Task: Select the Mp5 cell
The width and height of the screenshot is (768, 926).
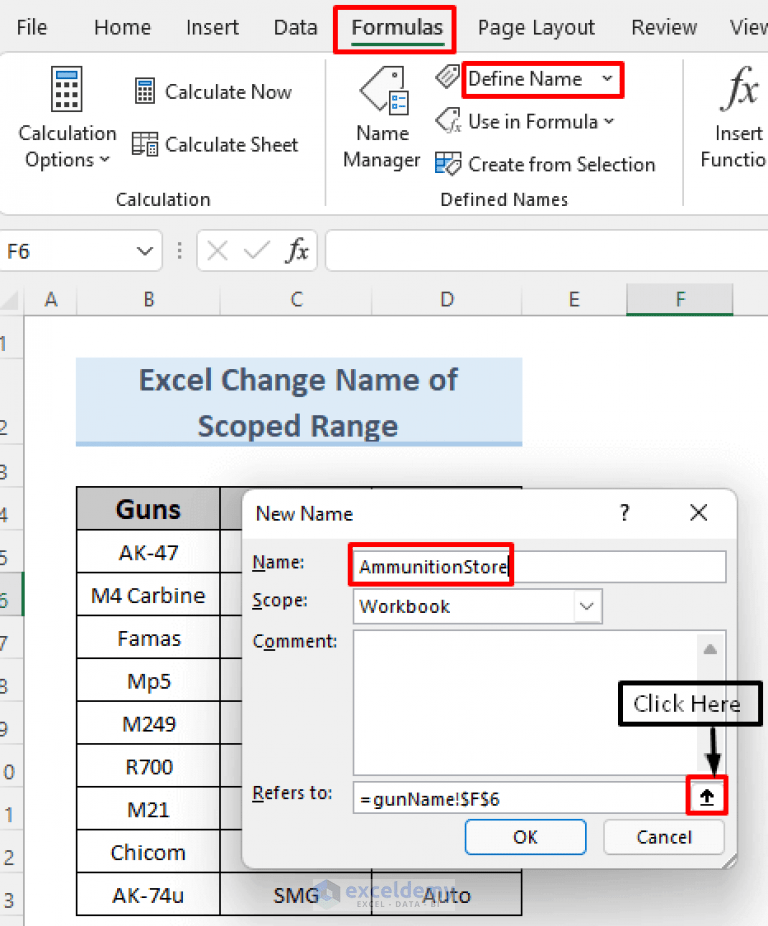Action: tap(148, 682)
